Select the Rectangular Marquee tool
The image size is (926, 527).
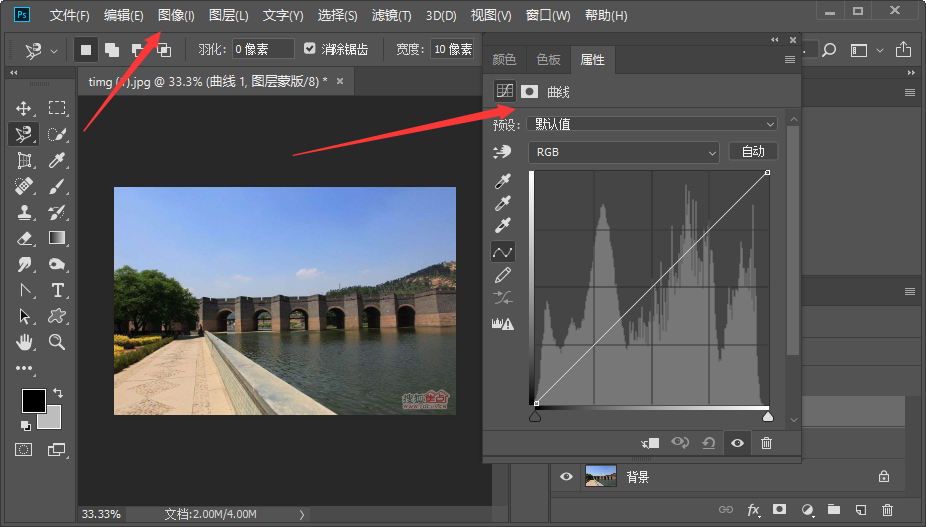pos(57,108)
